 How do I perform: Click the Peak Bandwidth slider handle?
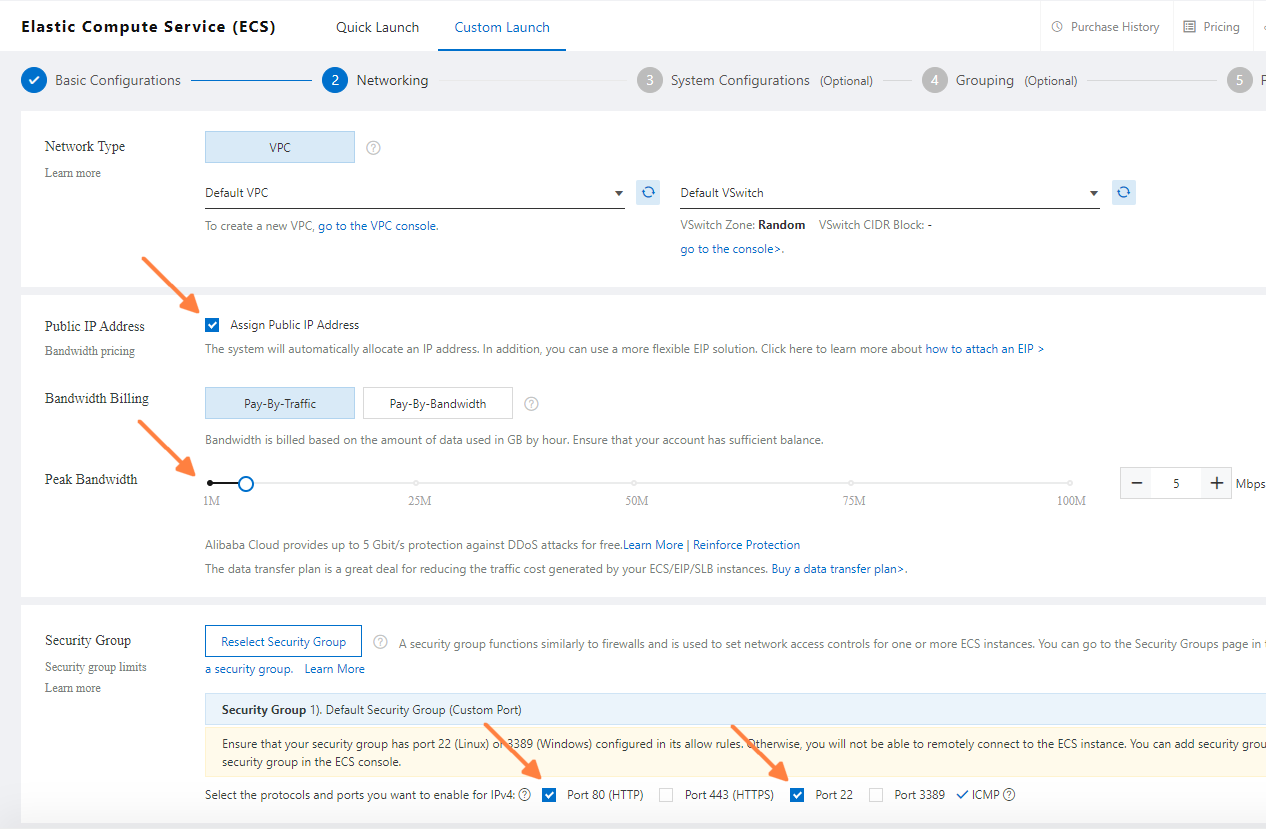246,484
